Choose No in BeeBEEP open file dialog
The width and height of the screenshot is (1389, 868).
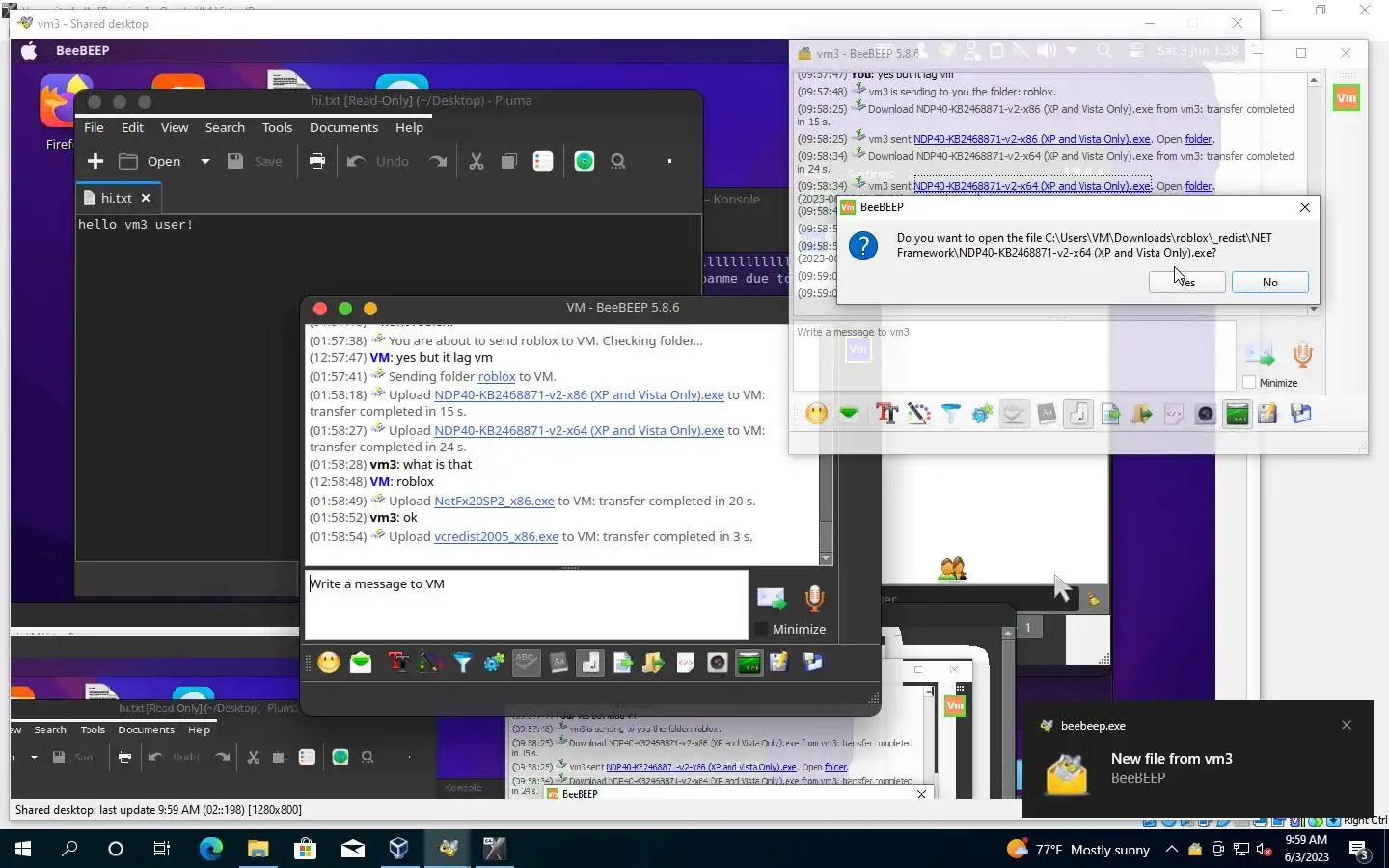click(1270, 282)
